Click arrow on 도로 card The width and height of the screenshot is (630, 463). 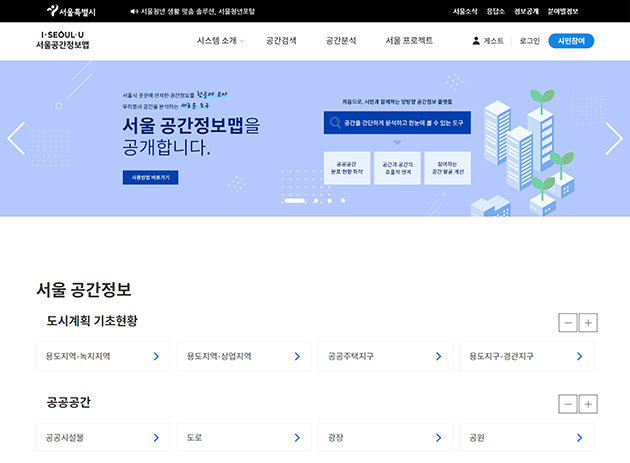pyautogui.click(x=297, y=438)
